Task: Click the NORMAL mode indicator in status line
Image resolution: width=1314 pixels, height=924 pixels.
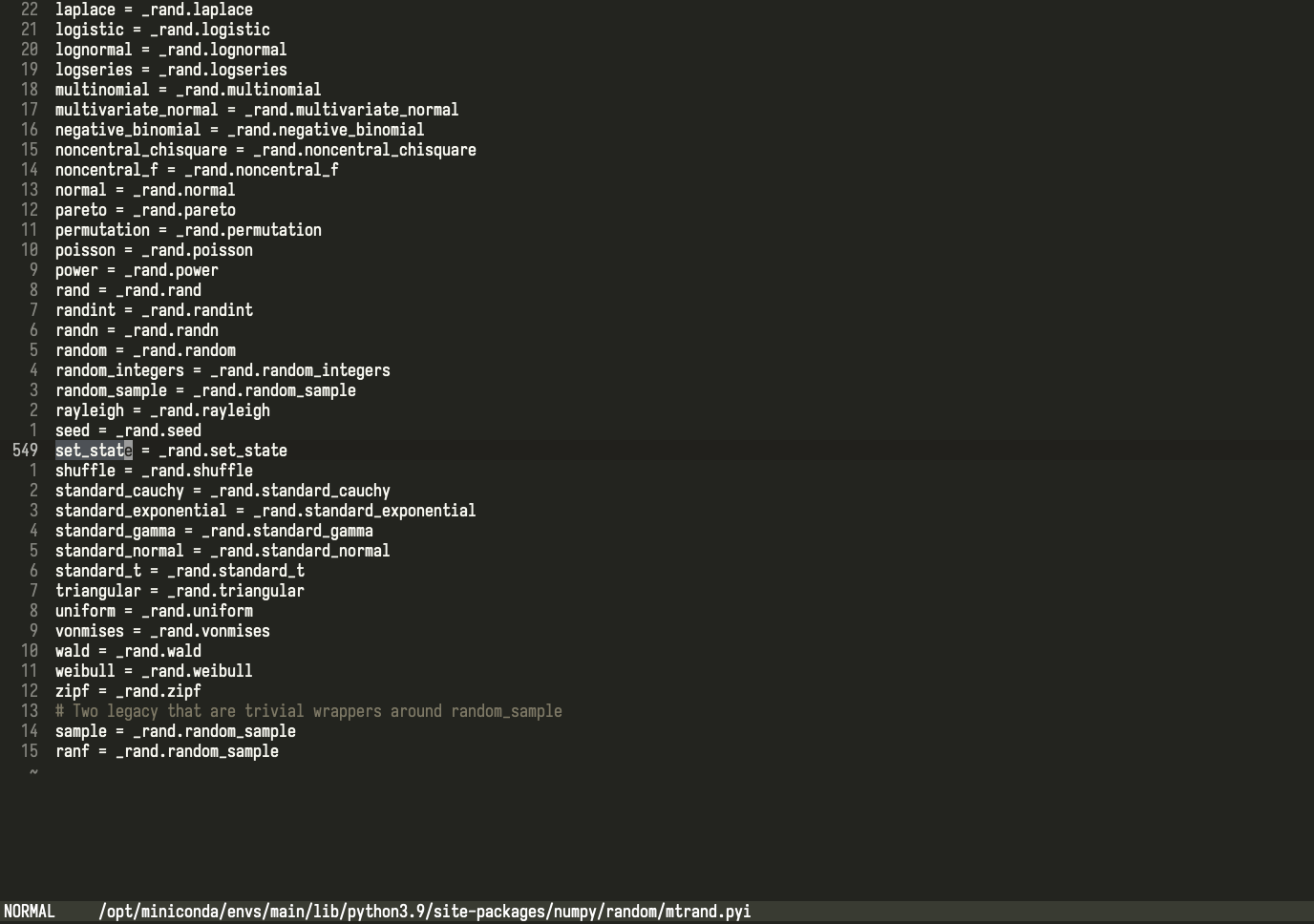Action: [30, 912]
